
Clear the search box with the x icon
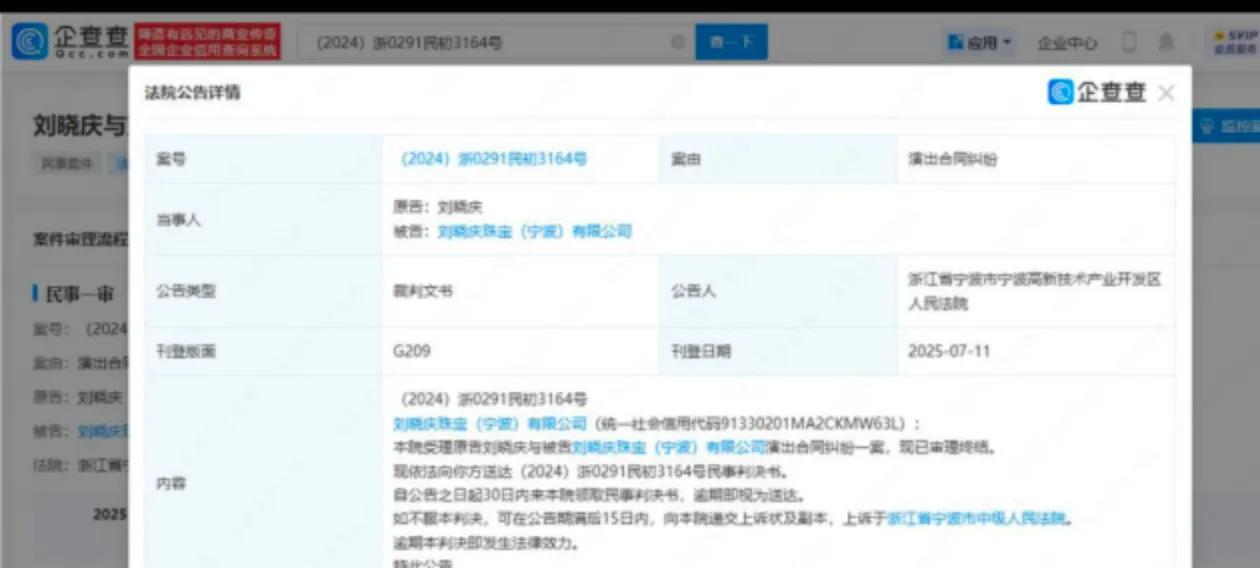pos(678,43)
